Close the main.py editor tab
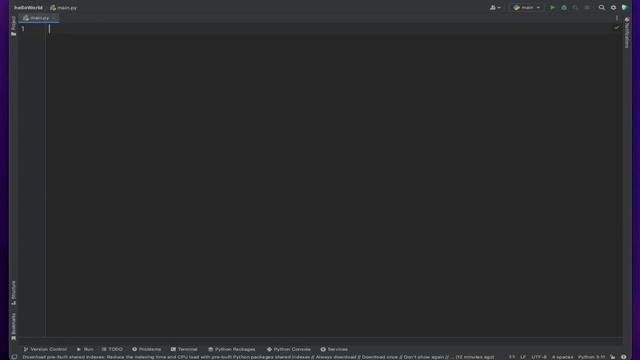This screenshot has width=640, height=360. pyautogui.click(x=55, y=18)
